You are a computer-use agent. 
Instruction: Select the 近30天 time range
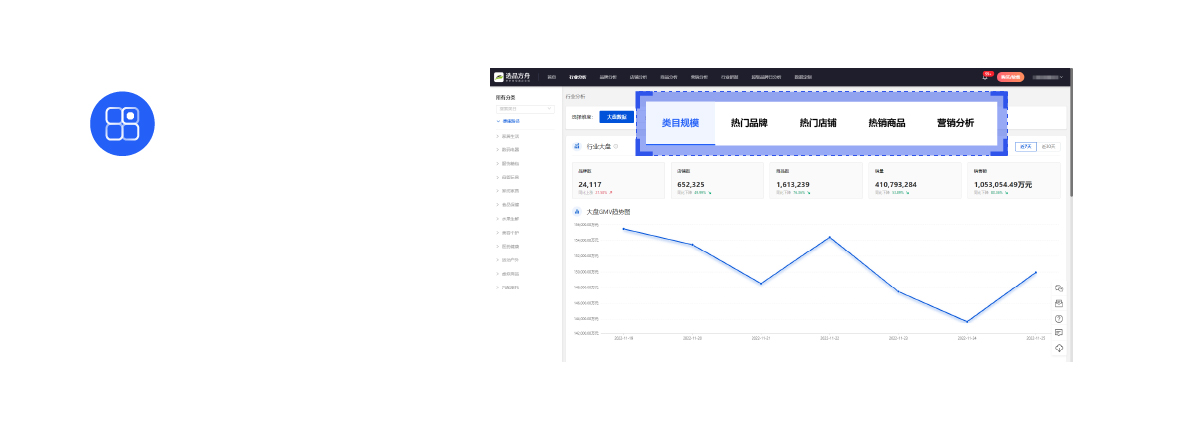coord(1048,147)
